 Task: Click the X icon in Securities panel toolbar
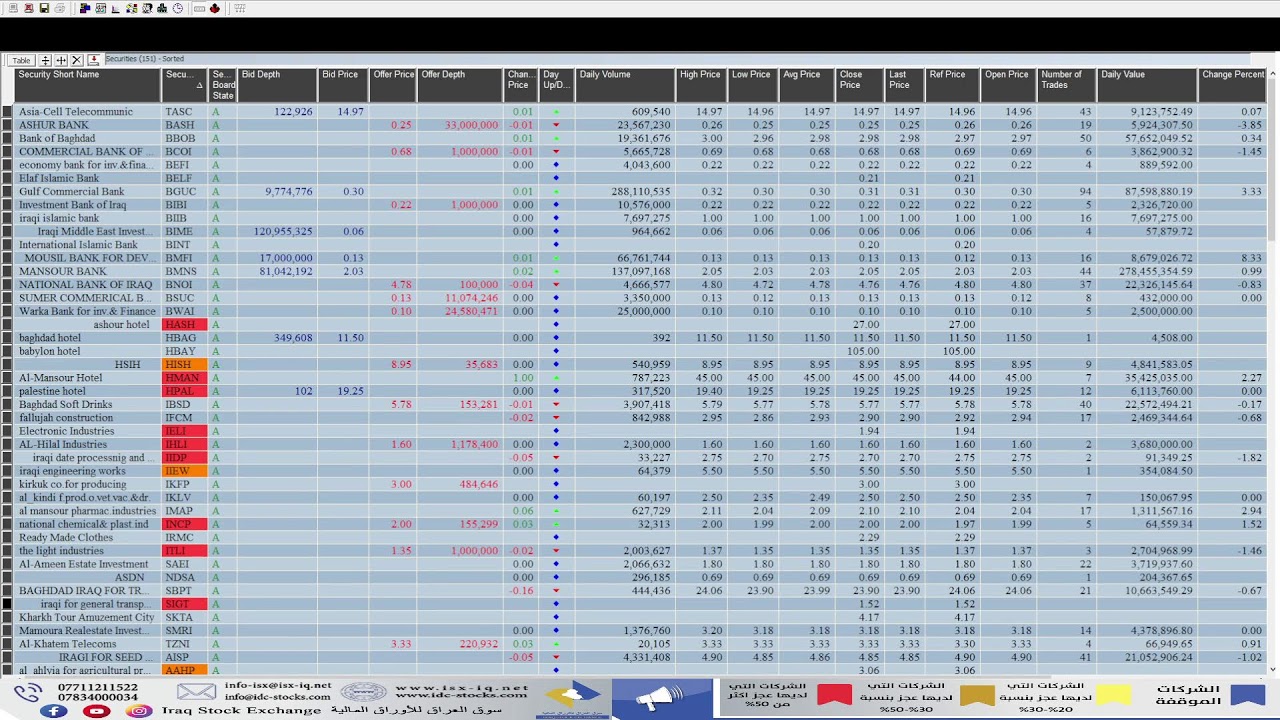coord(77,60)
